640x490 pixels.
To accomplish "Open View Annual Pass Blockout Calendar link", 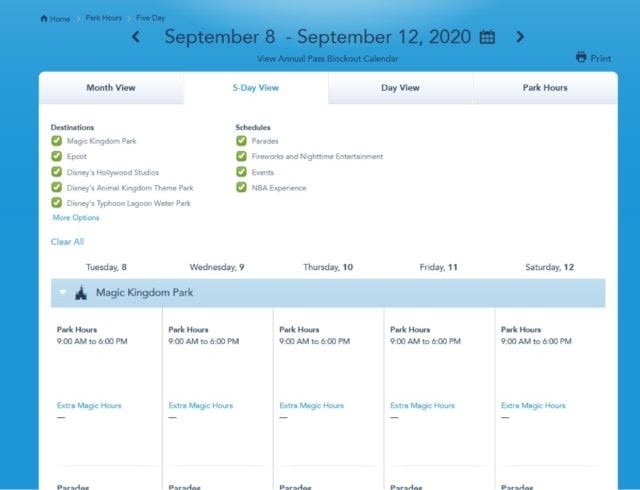I will click(x=328, y=59).
